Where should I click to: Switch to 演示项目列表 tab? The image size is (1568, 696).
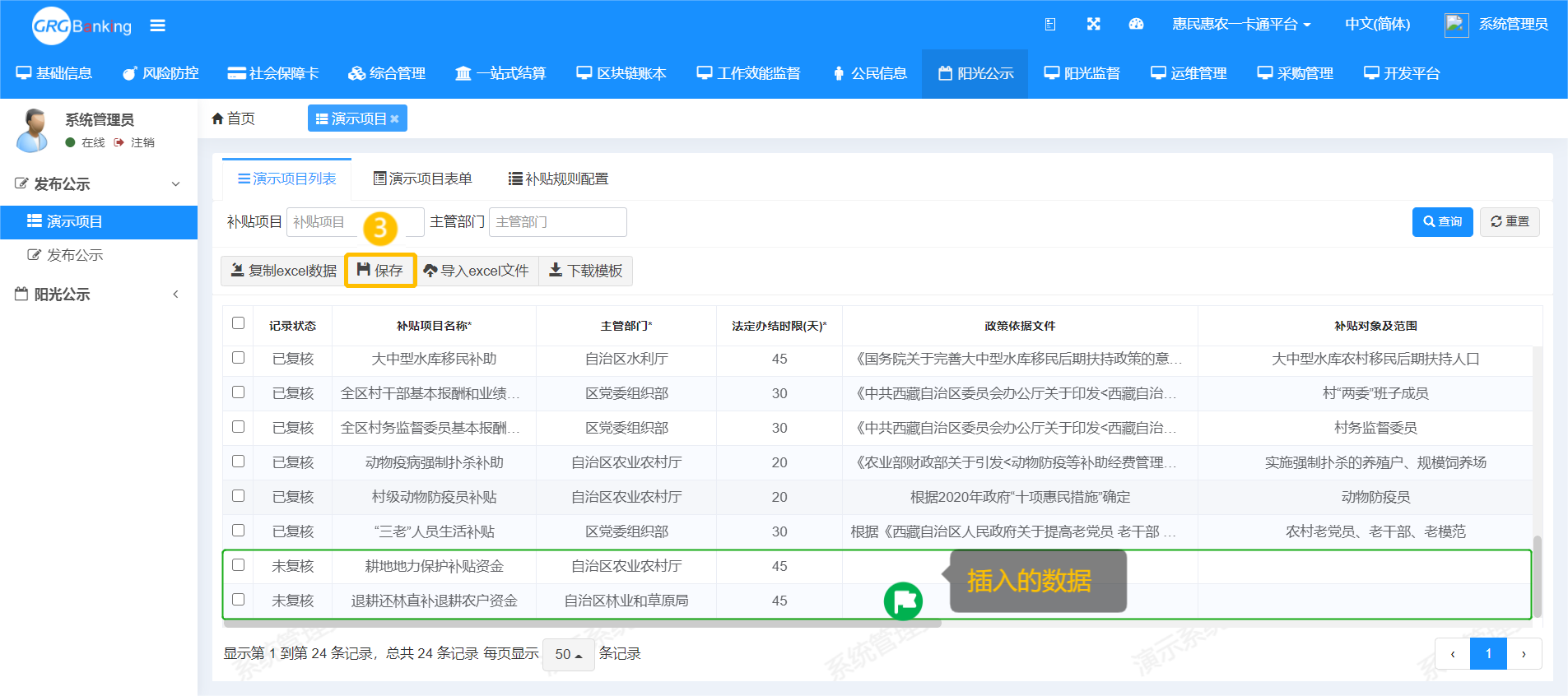click(286, 179)
